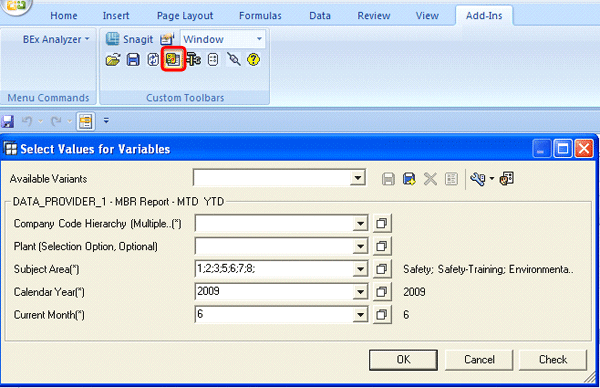Screen dimensions: 600x388
Task: Click the Office button at top left
Action: tap(15, 6)
